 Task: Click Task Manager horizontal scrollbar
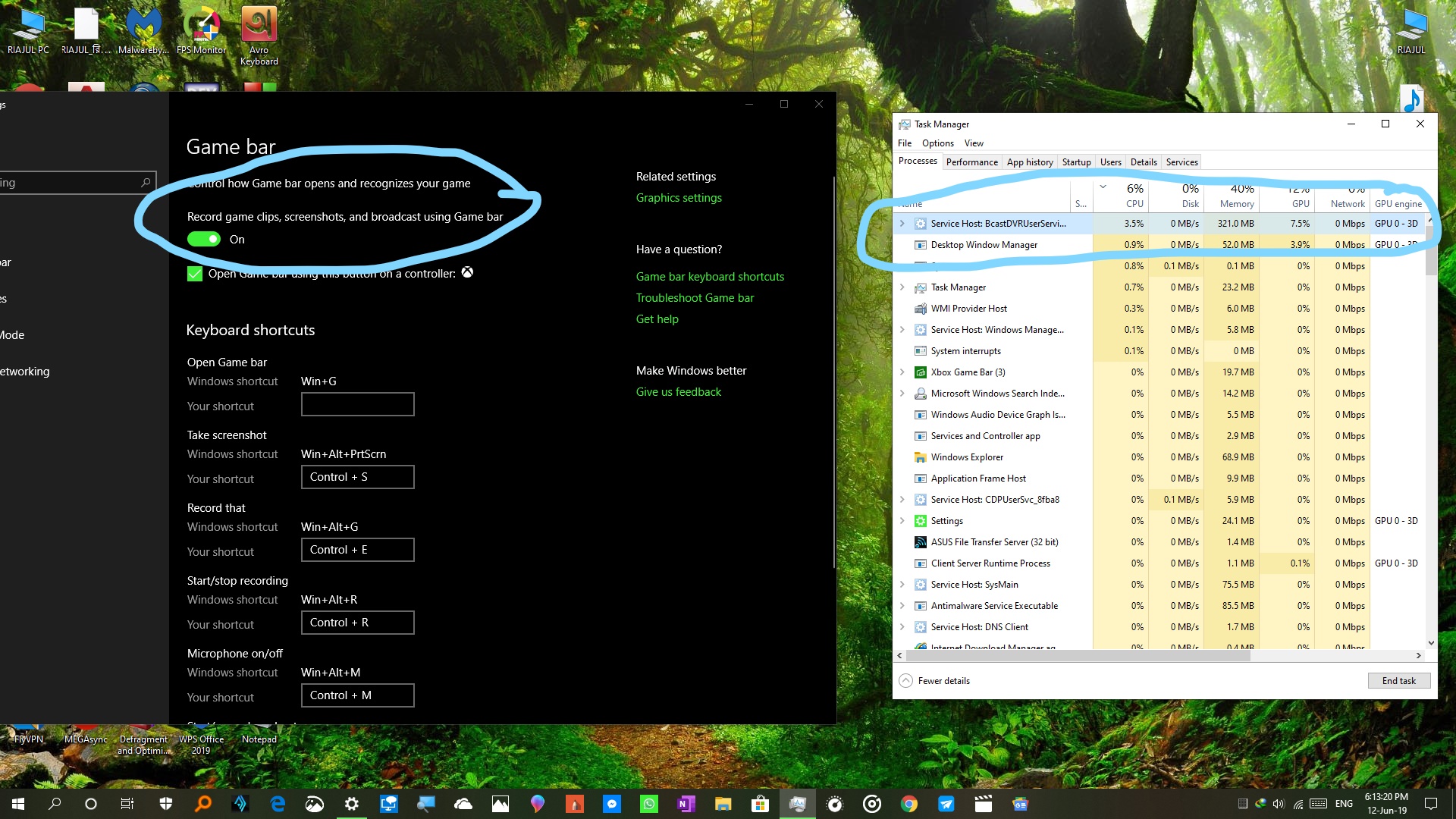click(x=1077, y=656)
